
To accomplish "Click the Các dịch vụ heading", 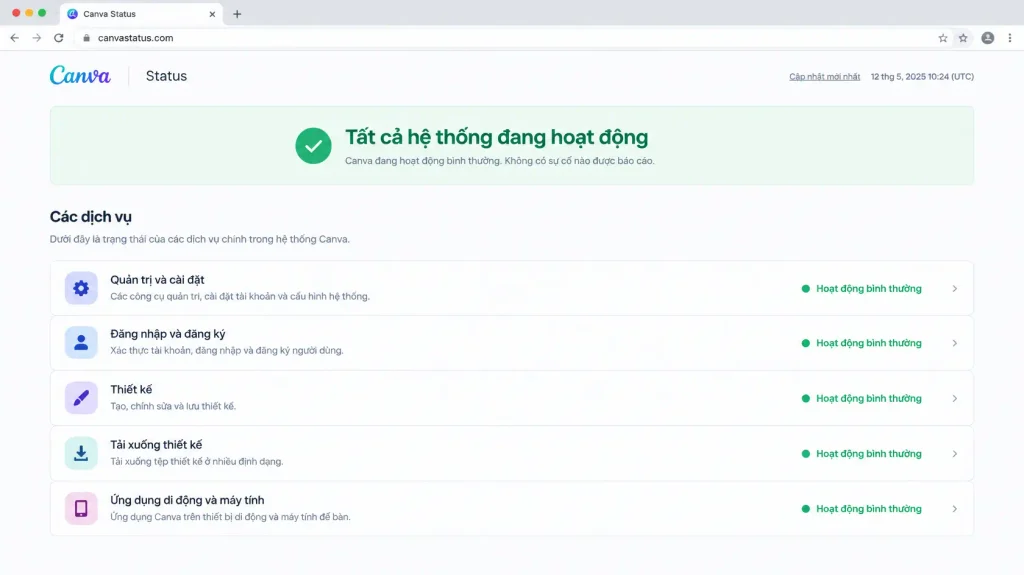I will coord(90,217).
